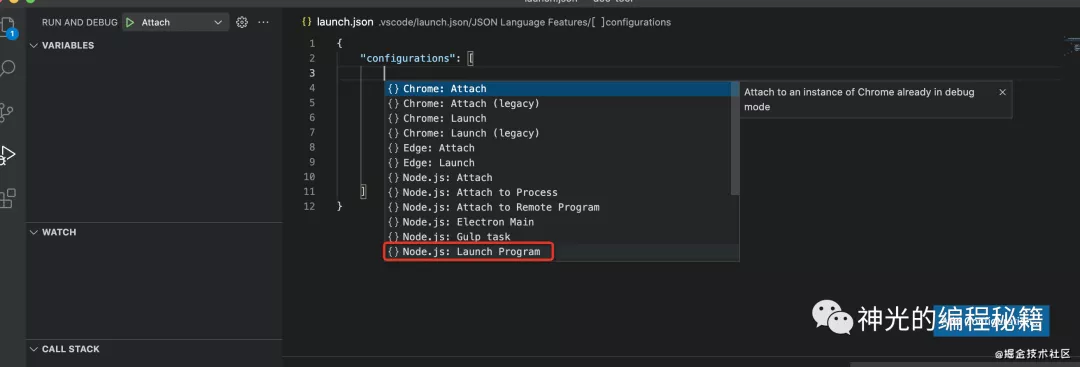Click the suggestion list scrollbar
This screenshot has height=367, width=1080.
735,138
